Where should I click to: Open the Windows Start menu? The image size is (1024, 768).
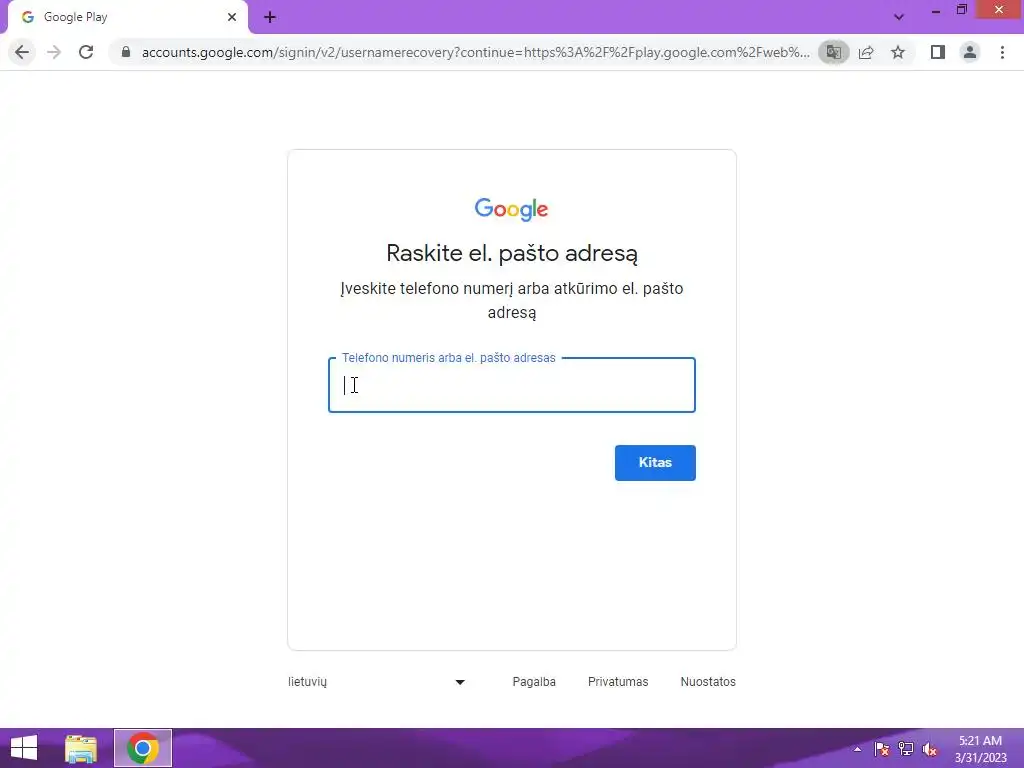coord(24,748)
